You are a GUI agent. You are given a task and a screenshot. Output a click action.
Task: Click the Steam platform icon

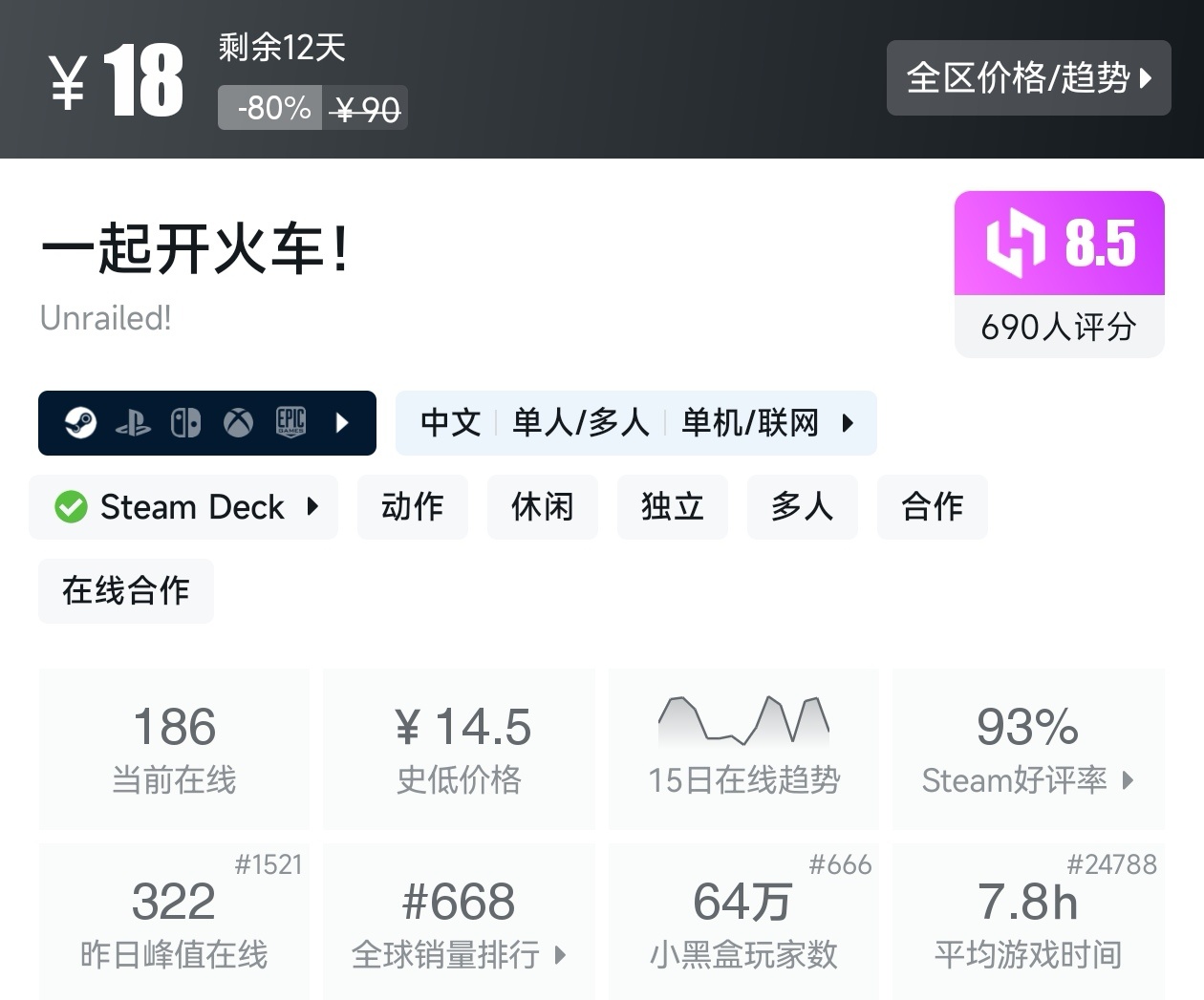click(x=81, y=422)
